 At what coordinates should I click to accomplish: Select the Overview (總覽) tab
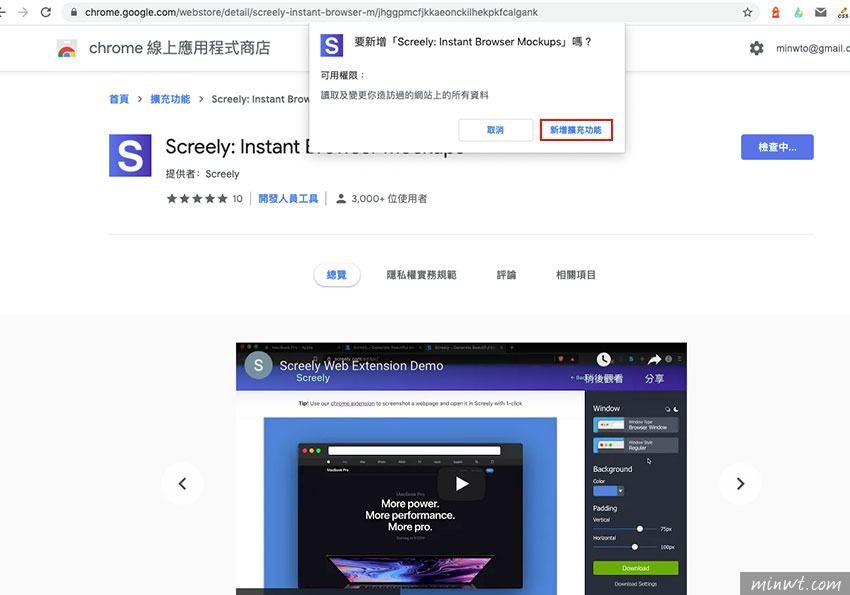point(337,275)
